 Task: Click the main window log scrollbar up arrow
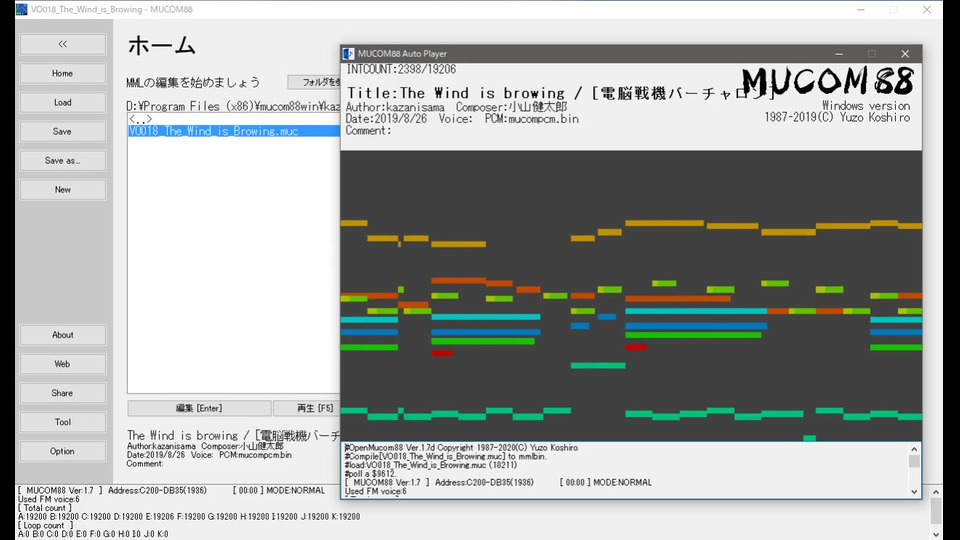tap(936, 492)
